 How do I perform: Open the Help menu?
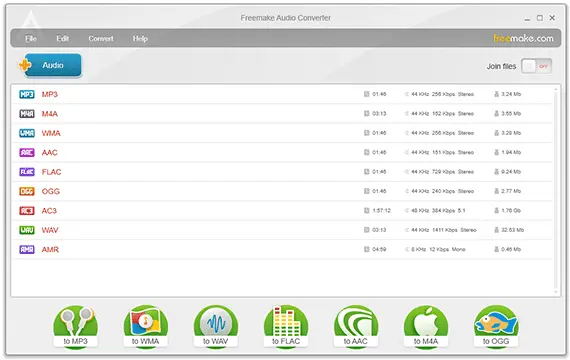[x=140, y=39]
